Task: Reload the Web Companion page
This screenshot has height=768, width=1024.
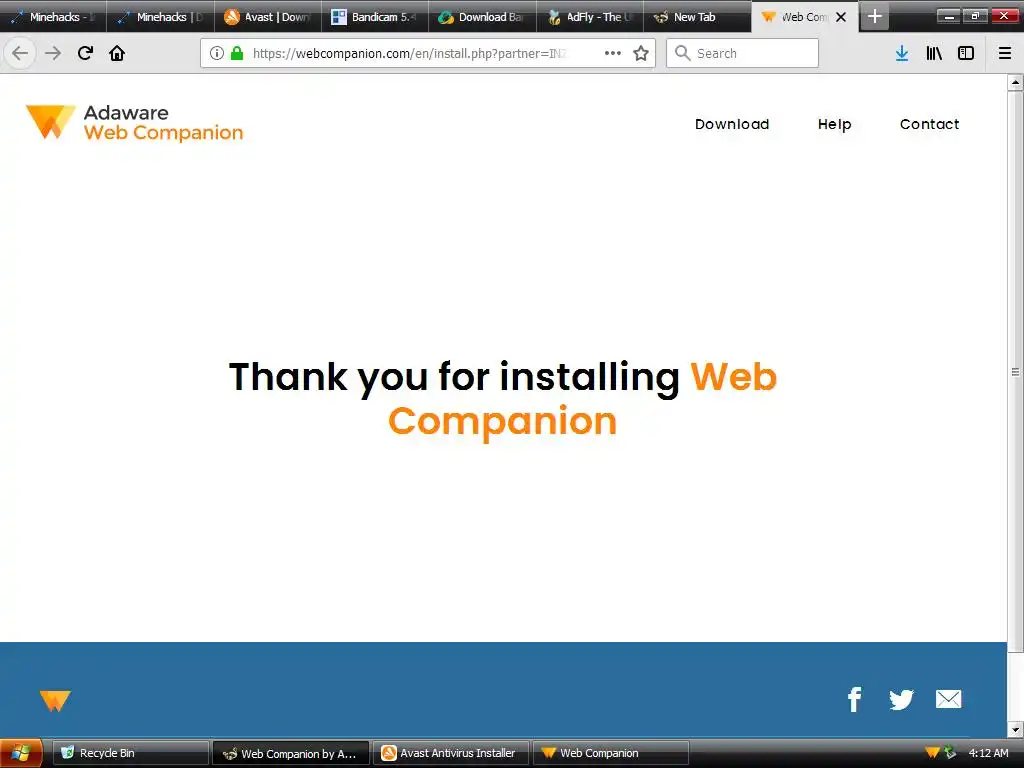Action: tap(85, 53)
